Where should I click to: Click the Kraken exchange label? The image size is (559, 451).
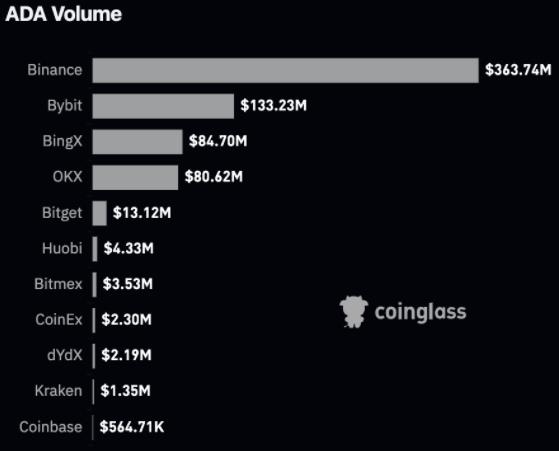[58, 391]
